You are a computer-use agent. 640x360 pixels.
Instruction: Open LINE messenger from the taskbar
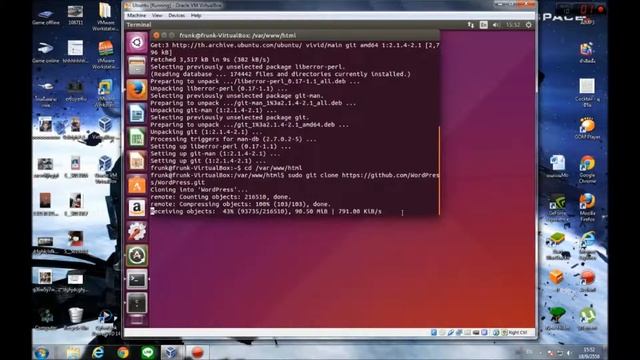click(x=148, y=353)
